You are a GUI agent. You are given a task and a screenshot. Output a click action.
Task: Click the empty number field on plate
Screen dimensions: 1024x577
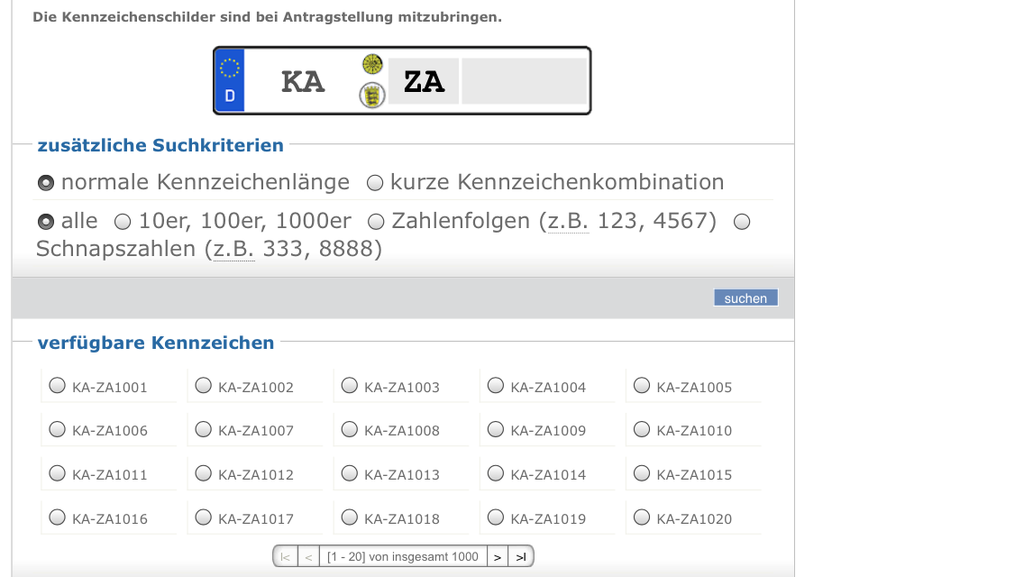pyautogui.click(x=524, y=82)
